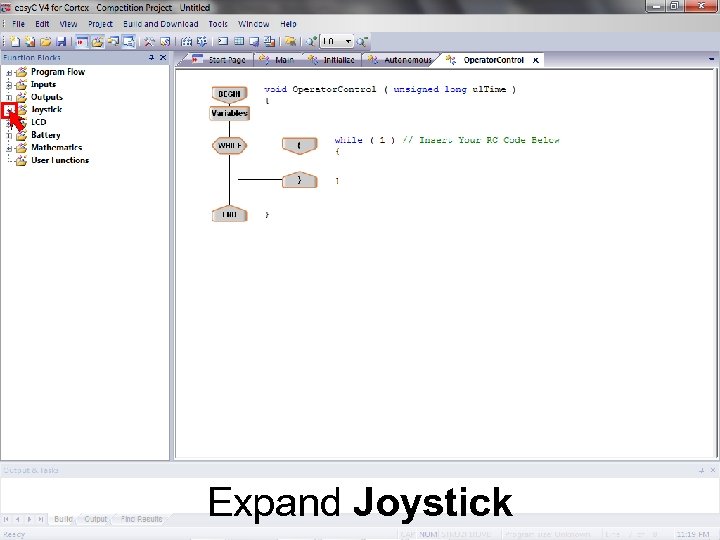Viewport: 720px width, 540px height.
Task: Click the stacked windows toolbar icon
Action: point(270,42)
